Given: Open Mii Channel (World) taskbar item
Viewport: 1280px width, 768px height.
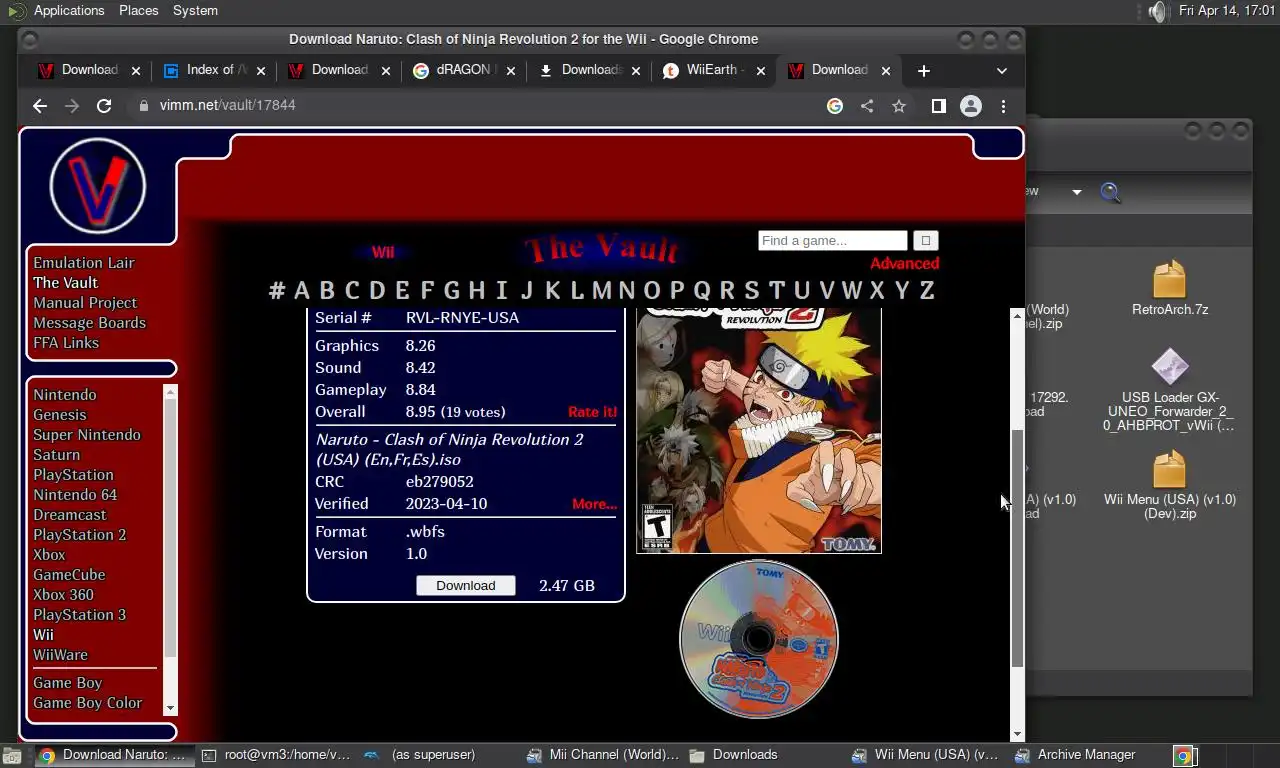Looking at the screenshot, I should click(x=603, y=755).
